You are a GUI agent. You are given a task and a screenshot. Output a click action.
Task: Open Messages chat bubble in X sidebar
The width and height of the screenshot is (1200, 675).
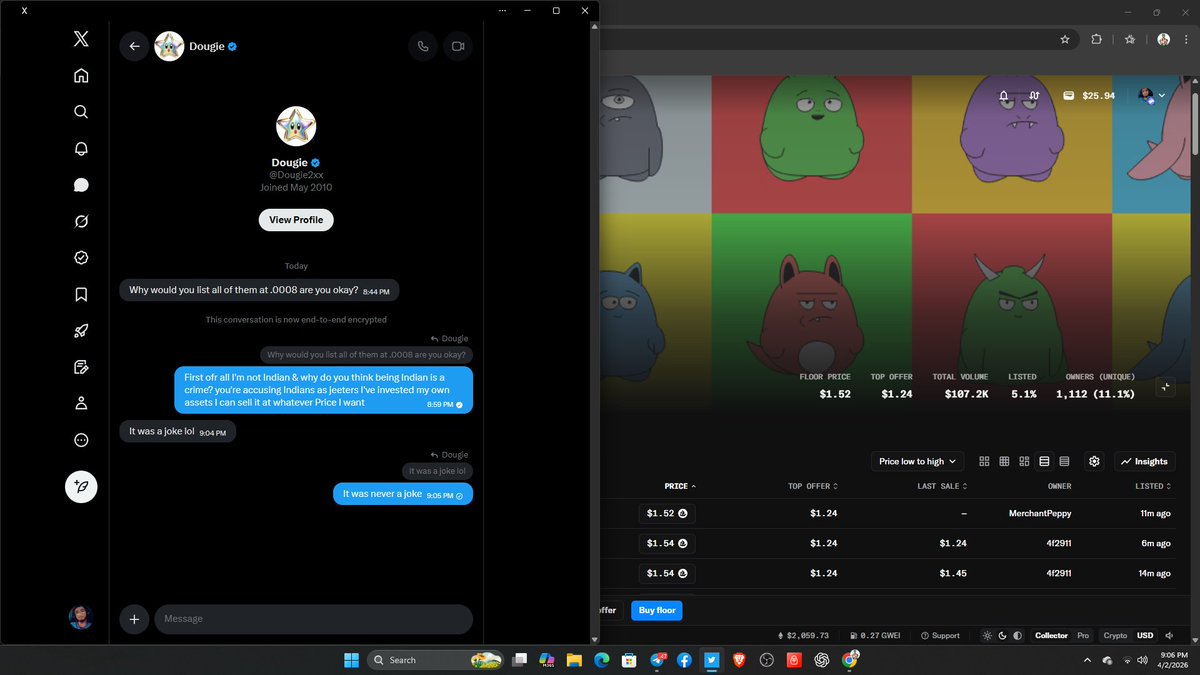pos(81,185)
